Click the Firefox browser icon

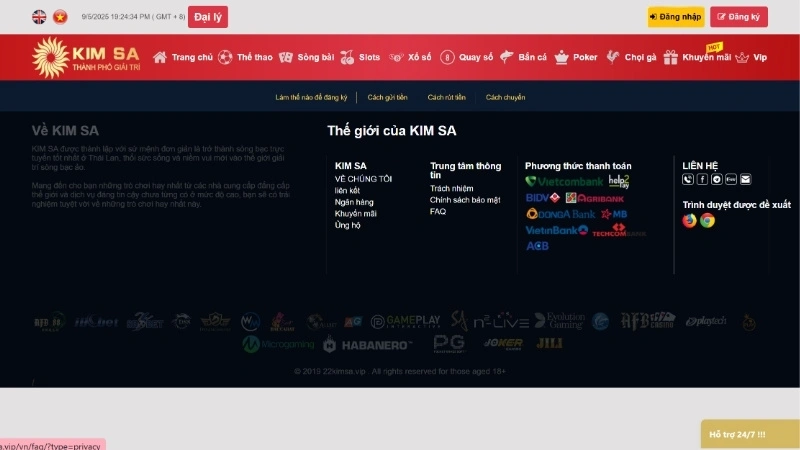pyautogui.click(x=689, y=220)
